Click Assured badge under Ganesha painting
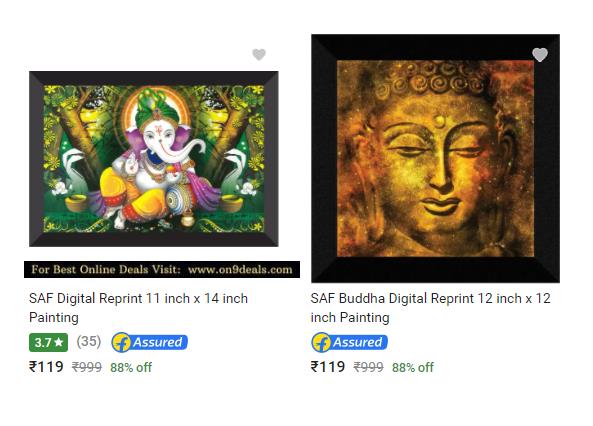 click(x=150, y=342)
